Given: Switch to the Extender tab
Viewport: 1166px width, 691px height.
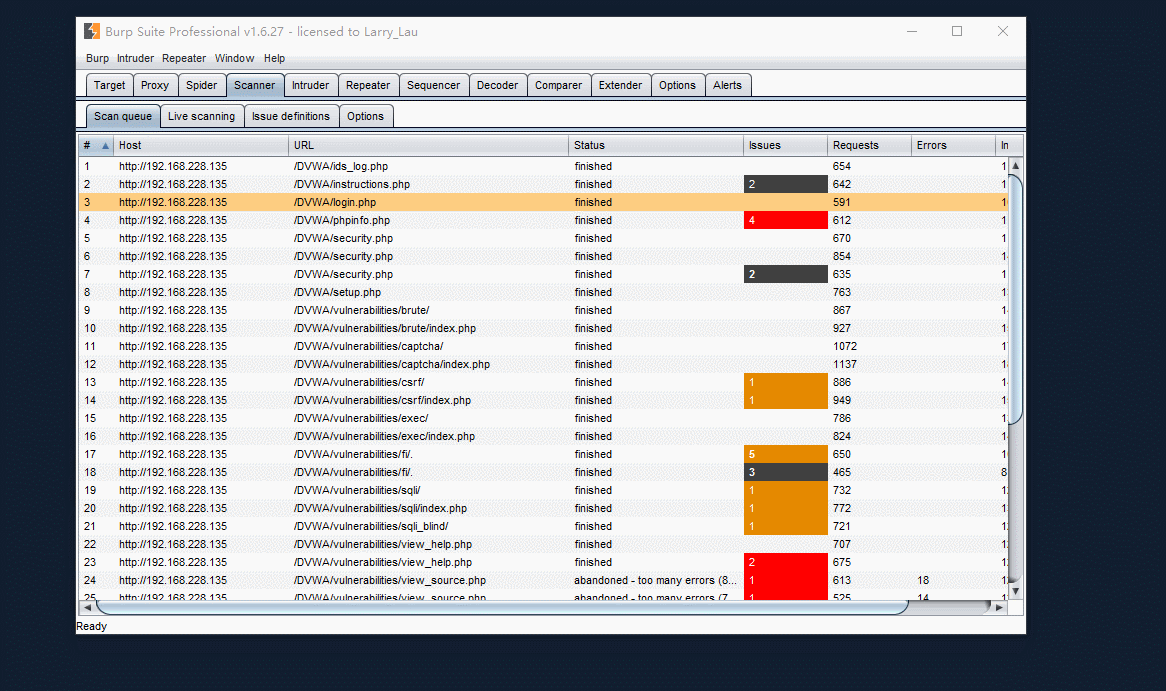Looking at the screenshot, I should 620,86.
